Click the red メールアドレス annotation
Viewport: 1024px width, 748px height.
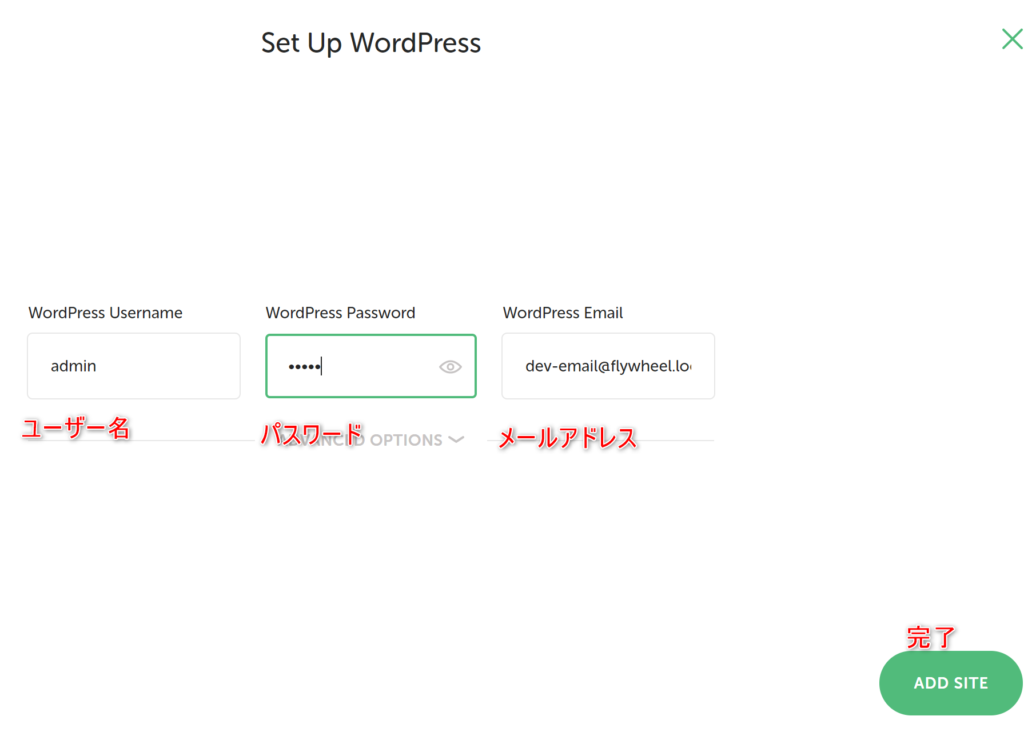[567, 438]
